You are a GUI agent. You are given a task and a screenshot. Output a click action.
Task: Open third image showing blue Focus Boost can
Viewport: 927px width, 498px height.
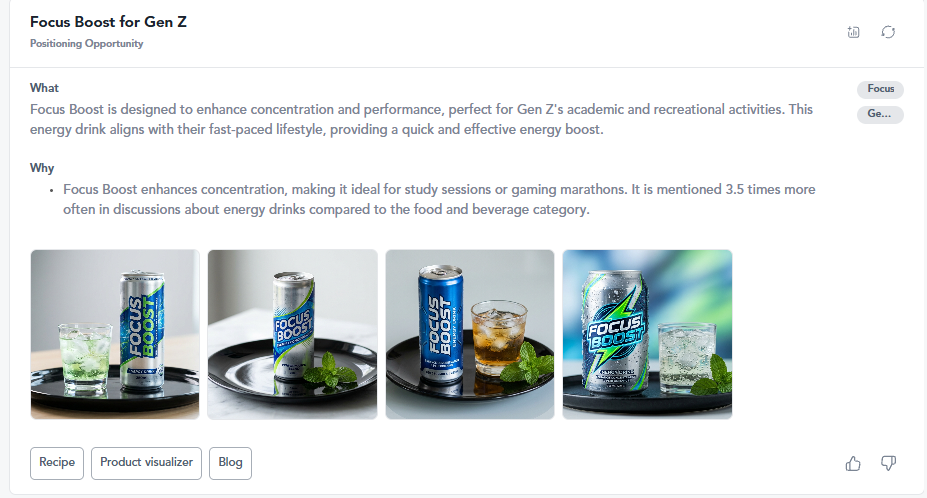pos(470,334)
